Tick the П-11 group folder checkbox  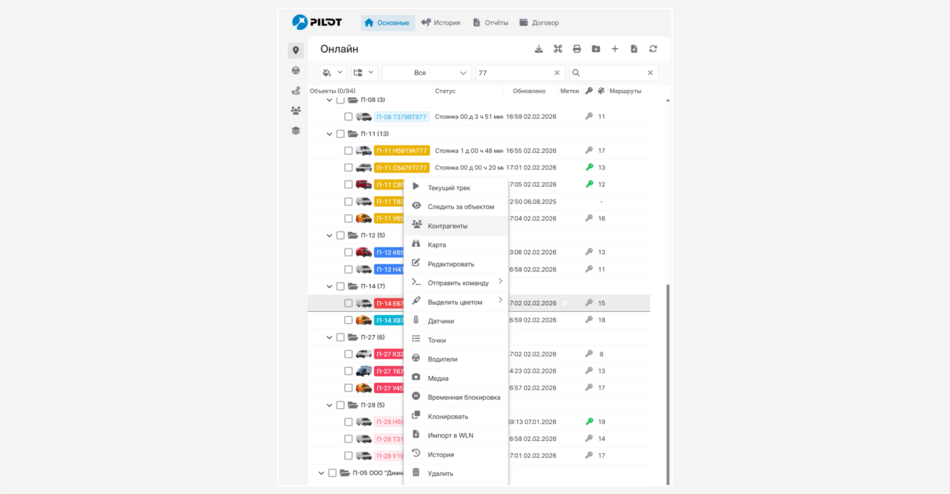[340, 134]
